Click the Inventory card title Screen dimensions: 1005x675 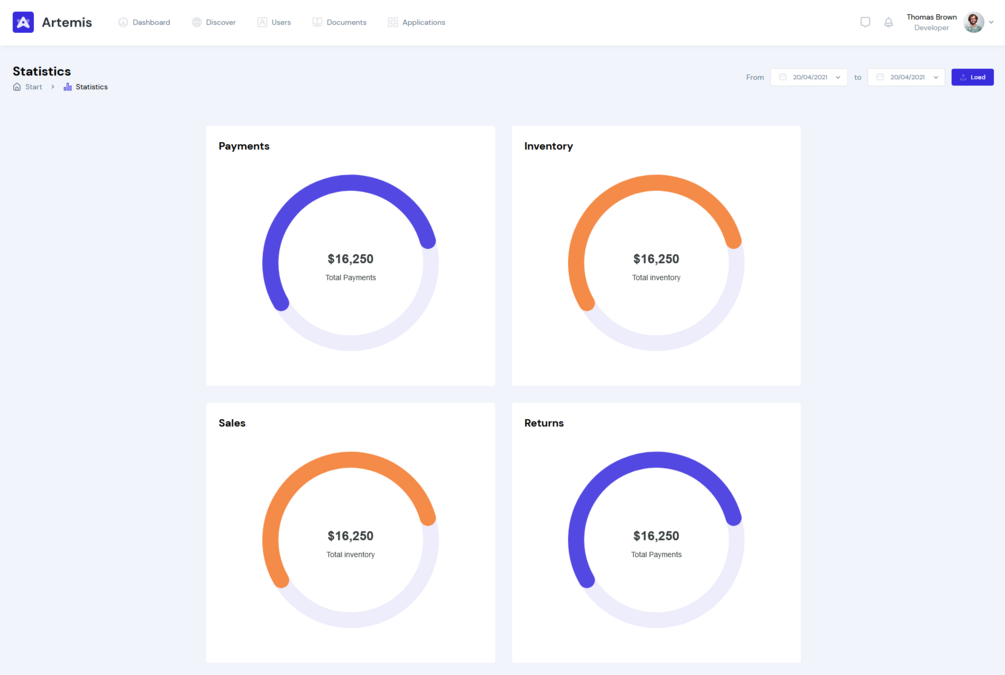pos(549,146)
